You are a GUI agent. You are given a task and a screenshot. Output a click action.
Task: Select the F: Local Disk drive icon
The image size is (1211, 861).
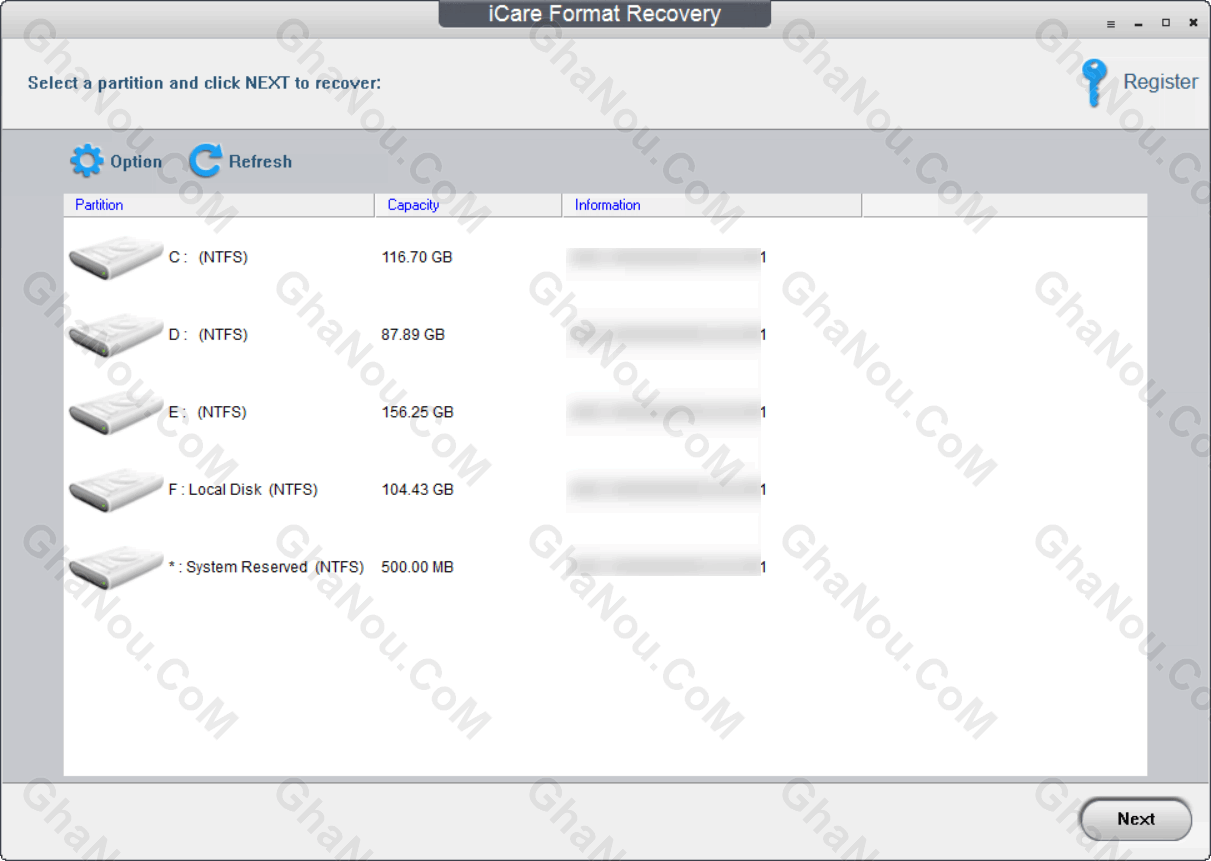116,491
